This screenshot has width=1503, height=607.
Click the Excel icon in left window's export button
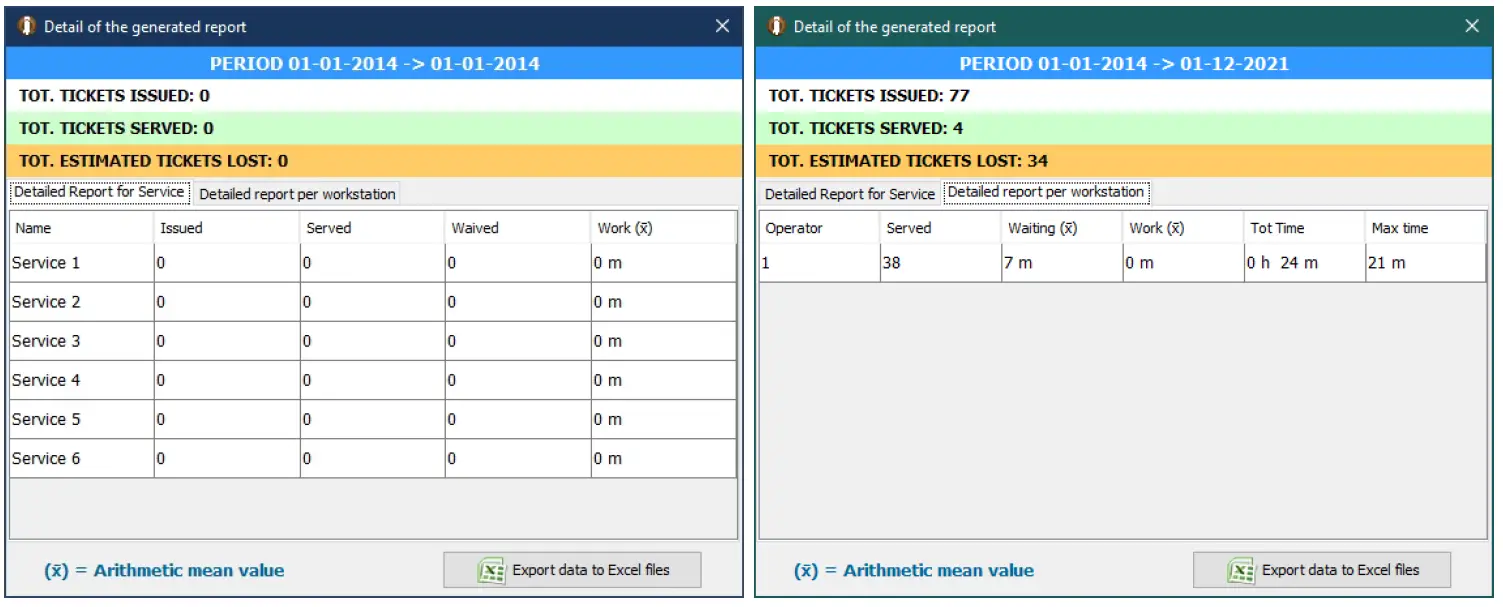click(x=491, y=570)
